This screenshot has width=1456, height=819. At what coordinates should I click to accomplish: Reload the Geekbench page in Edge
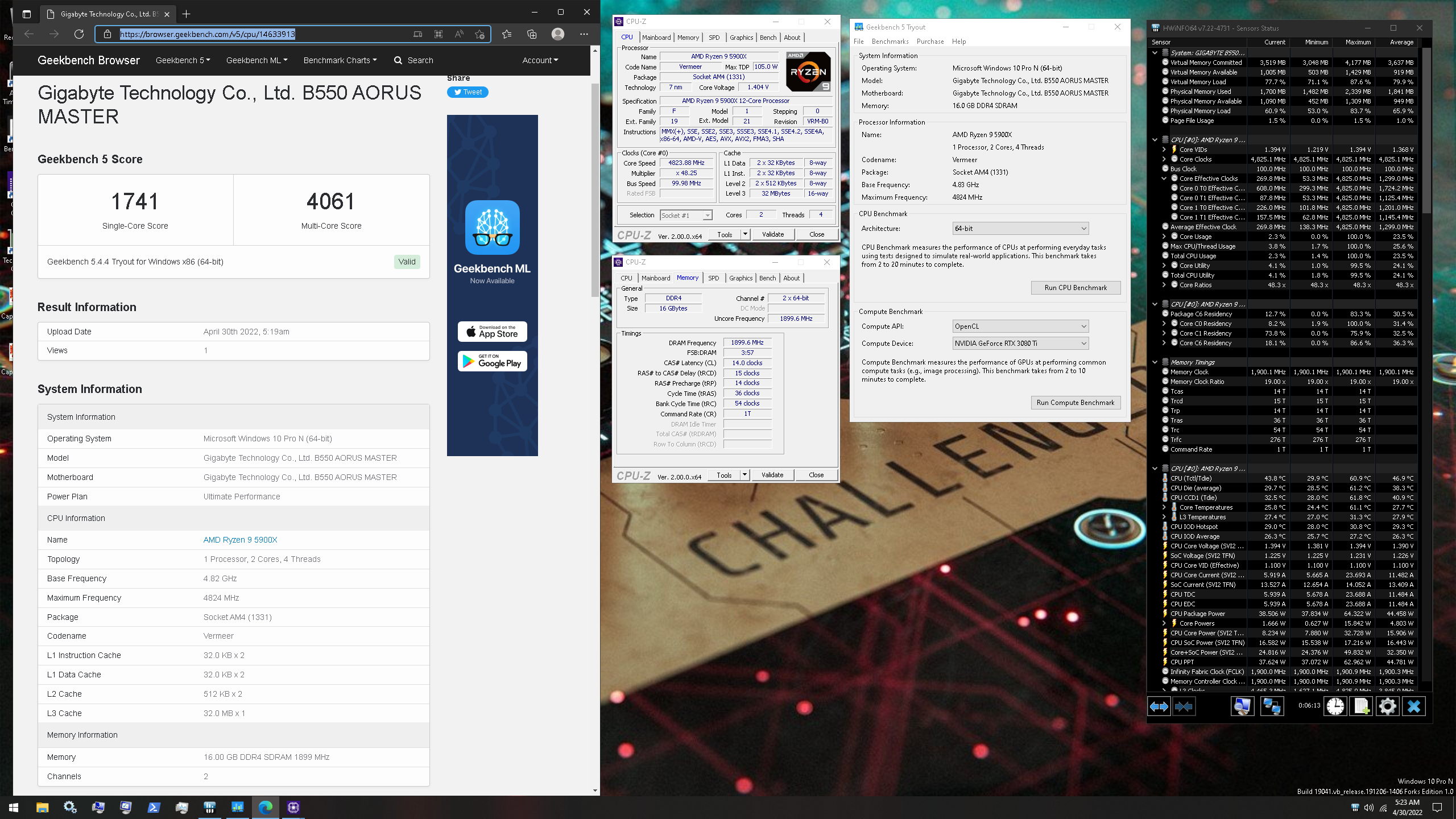pos(79,34)
